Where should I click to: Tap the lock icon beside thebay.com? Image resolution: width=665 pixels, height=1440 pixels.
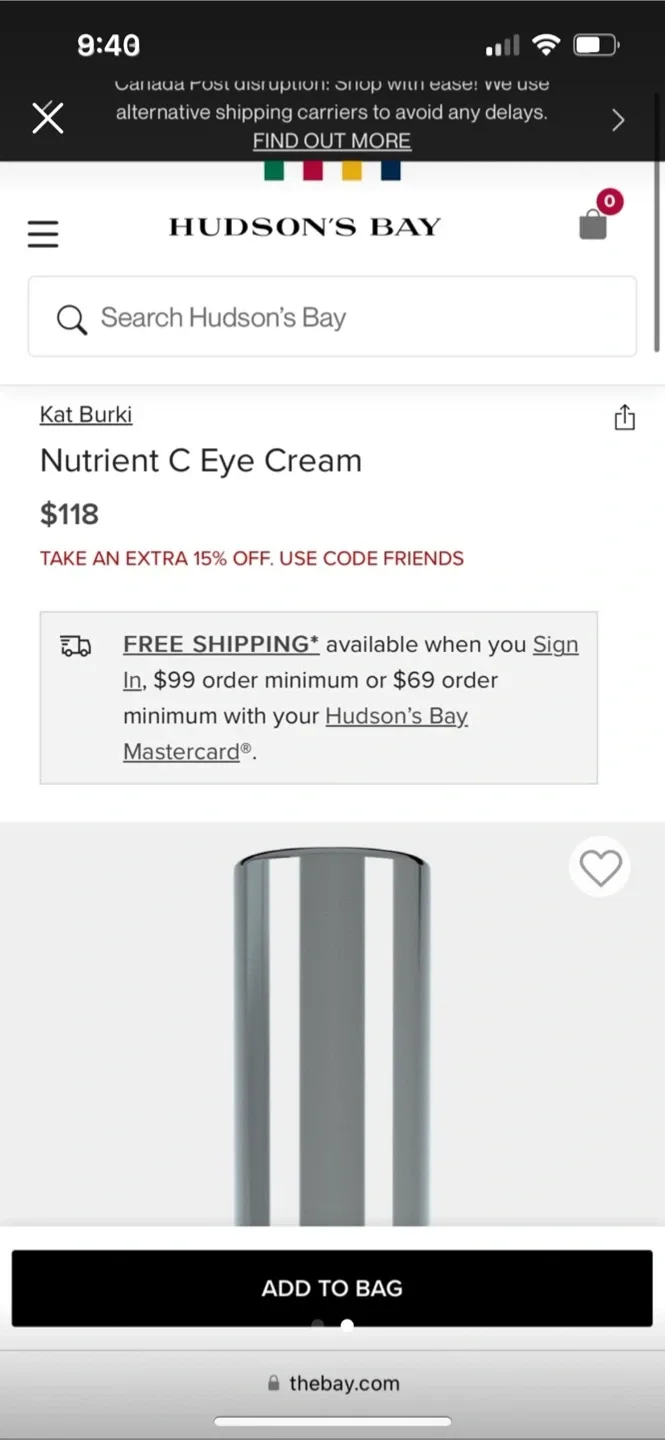pos(273,1382)
